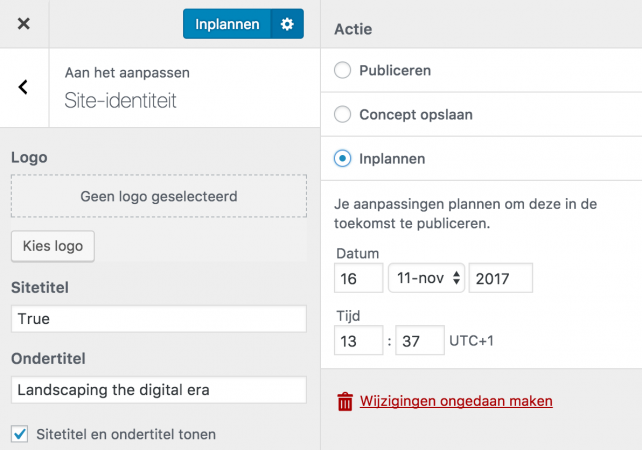Close the customizer with the X icon
Viewport: 642px width, 450px height.
click(x=24, y=24)
